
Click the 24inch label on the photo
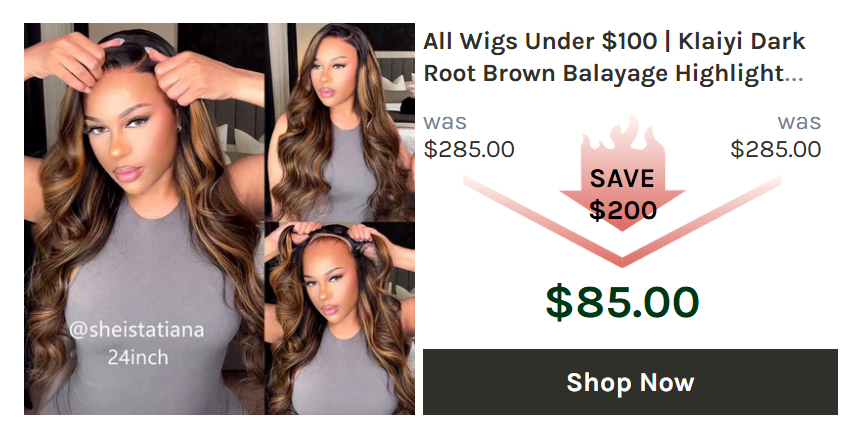[x=138, y=357]
